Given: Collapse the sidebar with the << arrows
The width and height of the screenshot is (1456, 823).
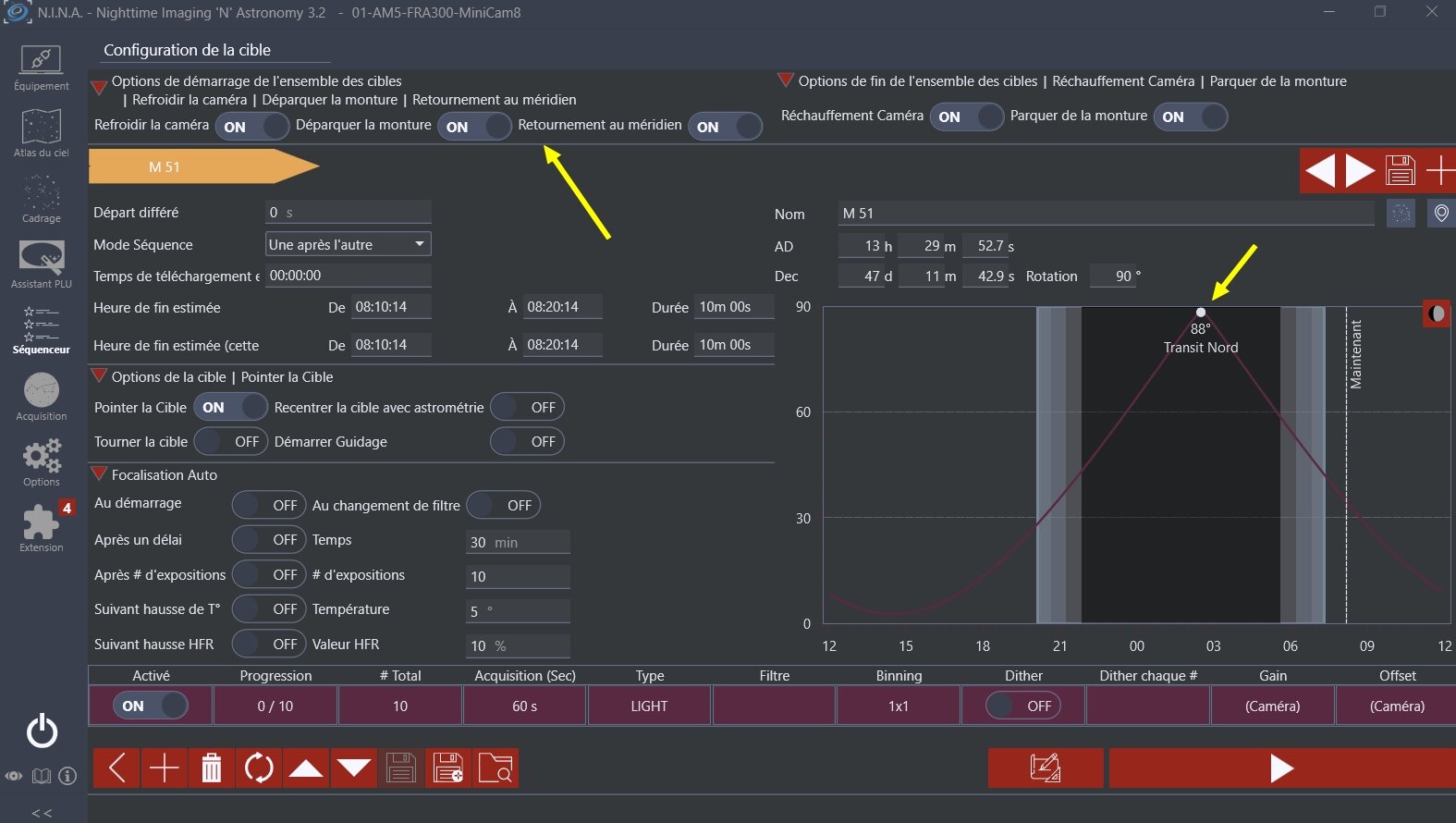Looking at the screenshot, I should (x=42, y=813).
